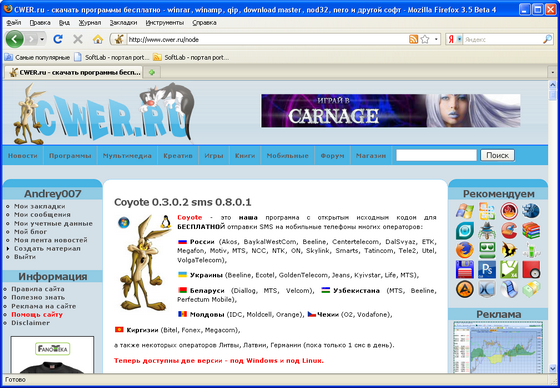This screenshot has width=560, height=388.
Task: Open the Помощь сайту link
Action: [37, 314]
